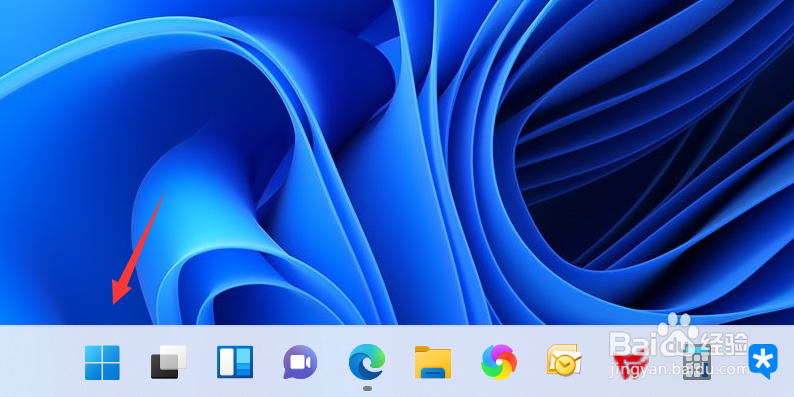Screen dimensions: 794x397
Task: Launch the colorful pinwheel app
Action: (x=499, y=362)
